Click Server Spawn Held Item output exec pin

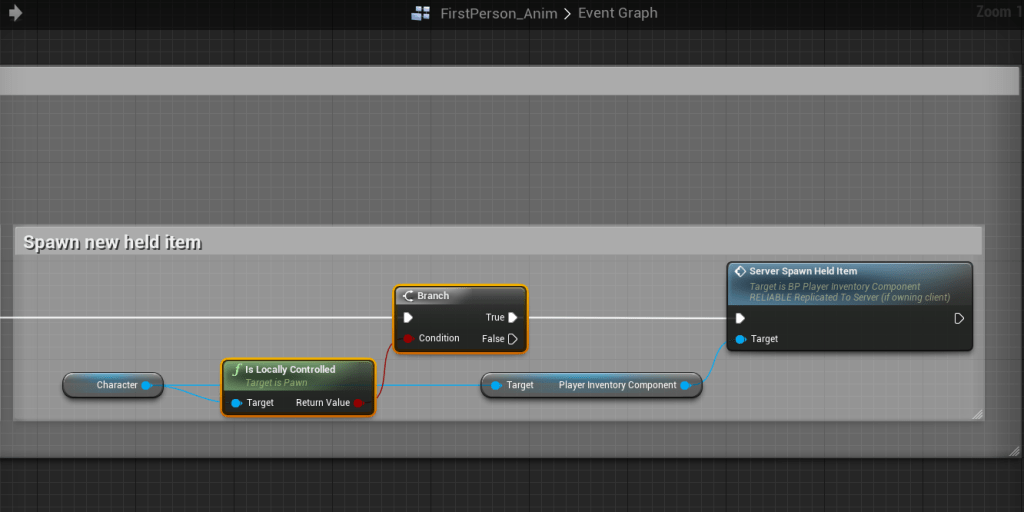click(x=959, y=319)
